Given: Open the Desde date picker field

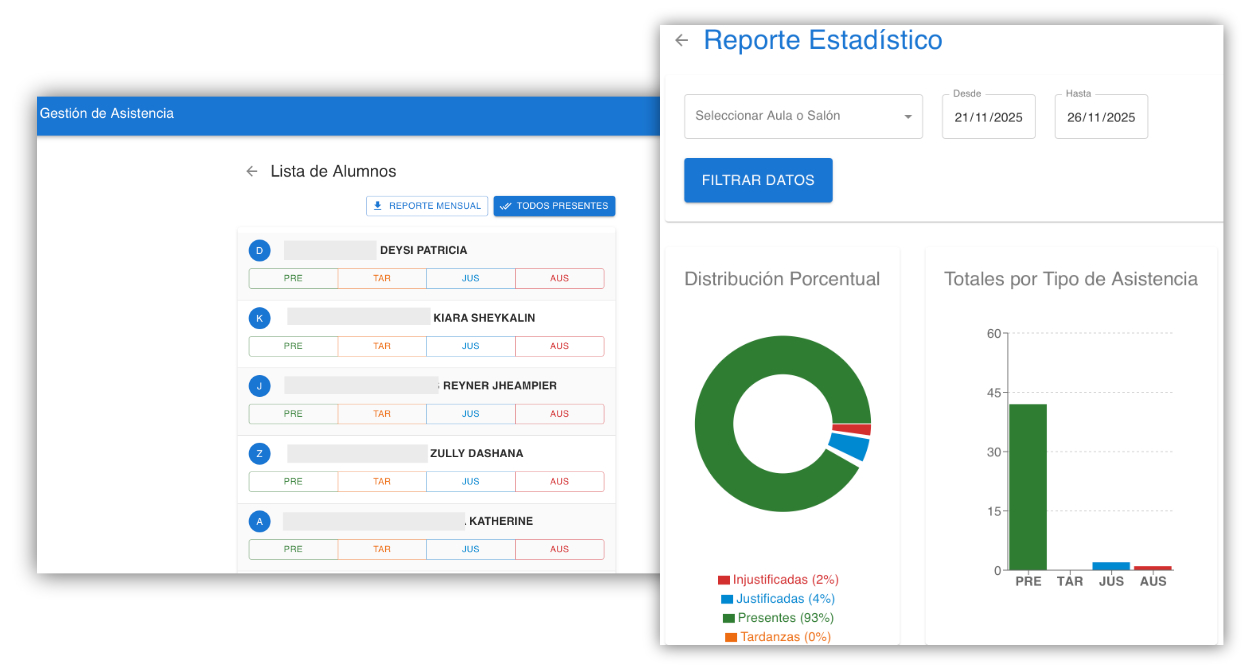Looking at the screenshot, I should coord(988,117).
